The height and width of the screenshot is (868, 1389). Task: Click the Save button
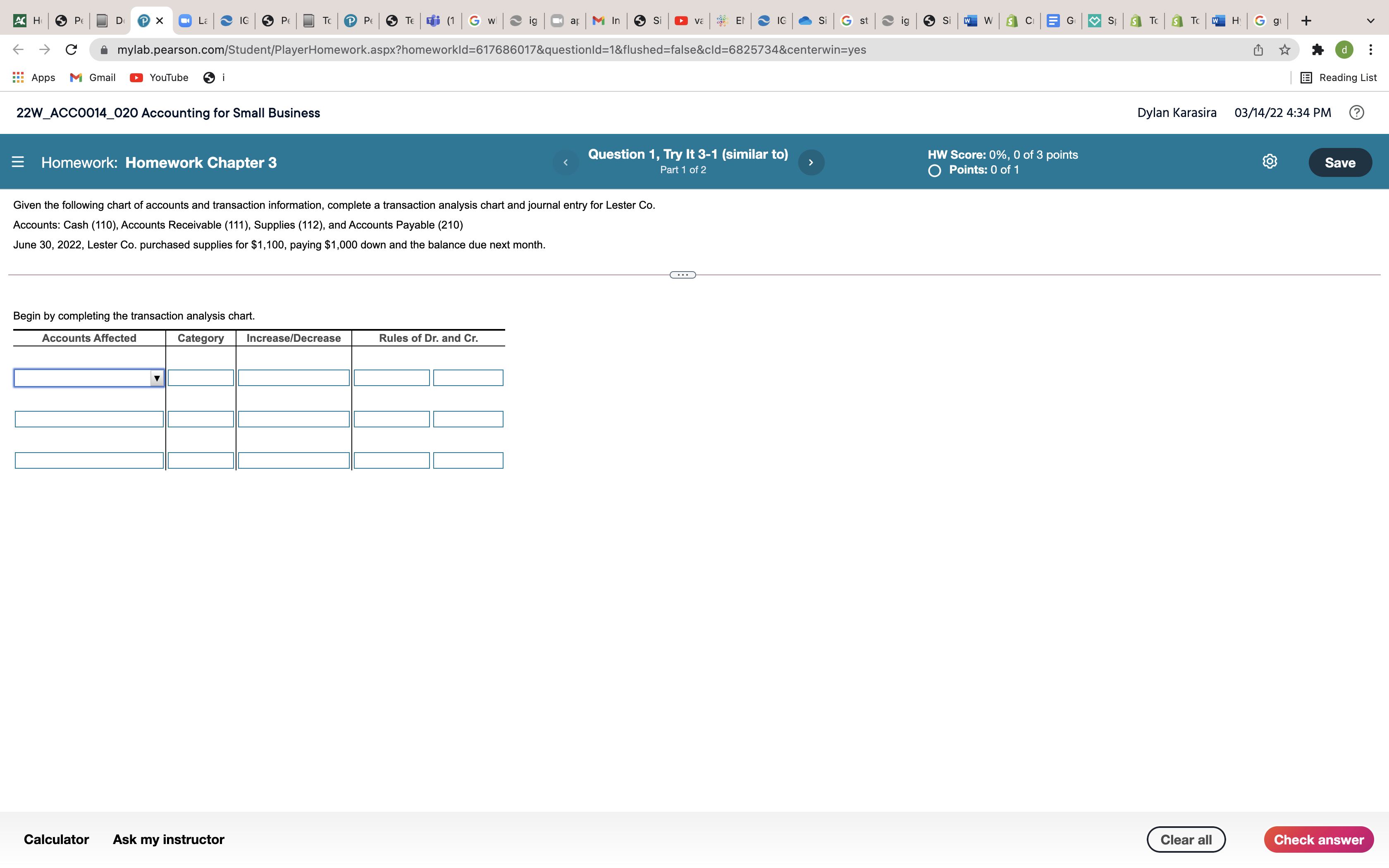(1340, 162)
